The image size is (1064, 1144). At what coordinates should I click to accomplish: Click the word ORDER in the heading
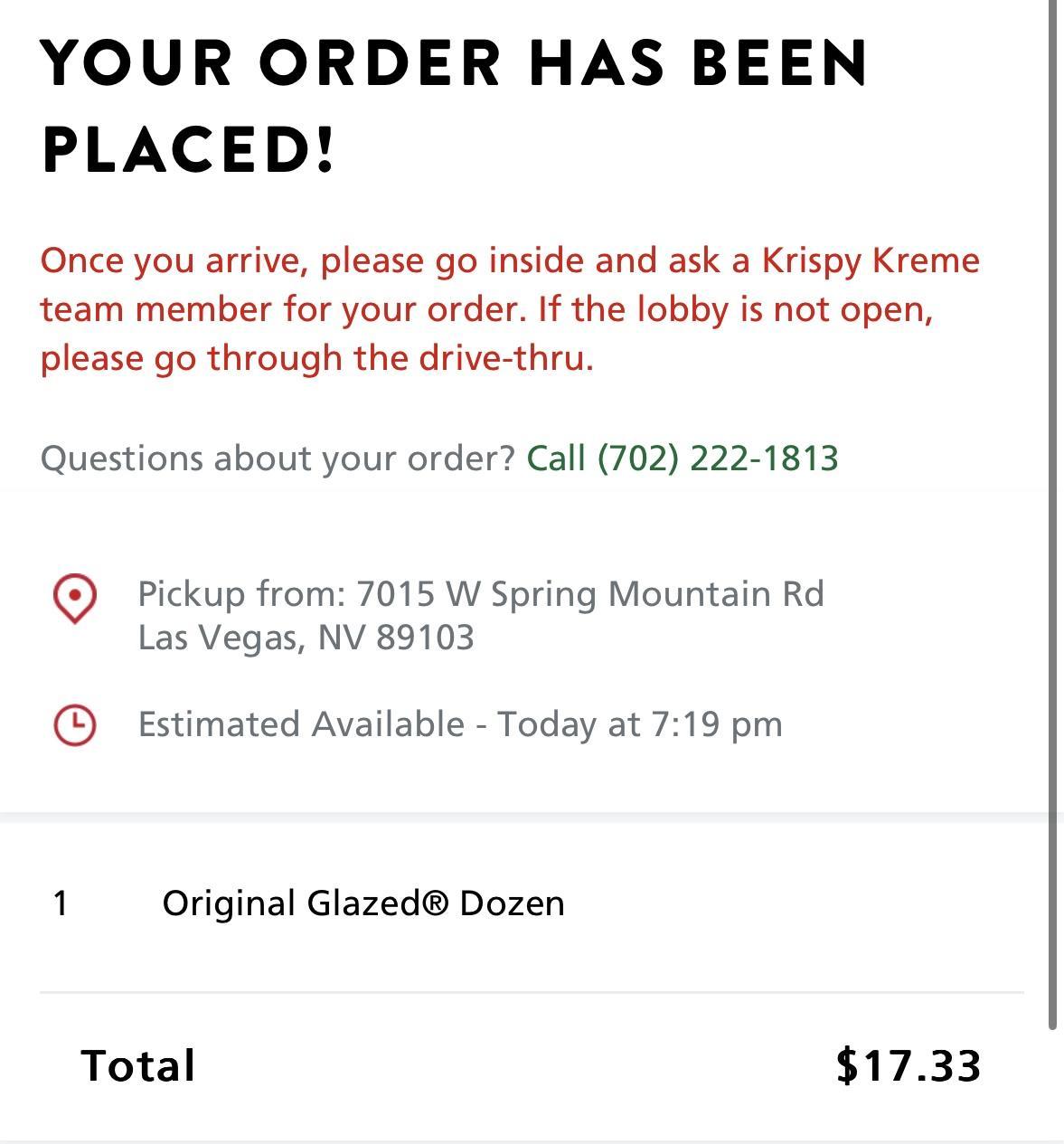pyautogui.click(x=380, y=63)
